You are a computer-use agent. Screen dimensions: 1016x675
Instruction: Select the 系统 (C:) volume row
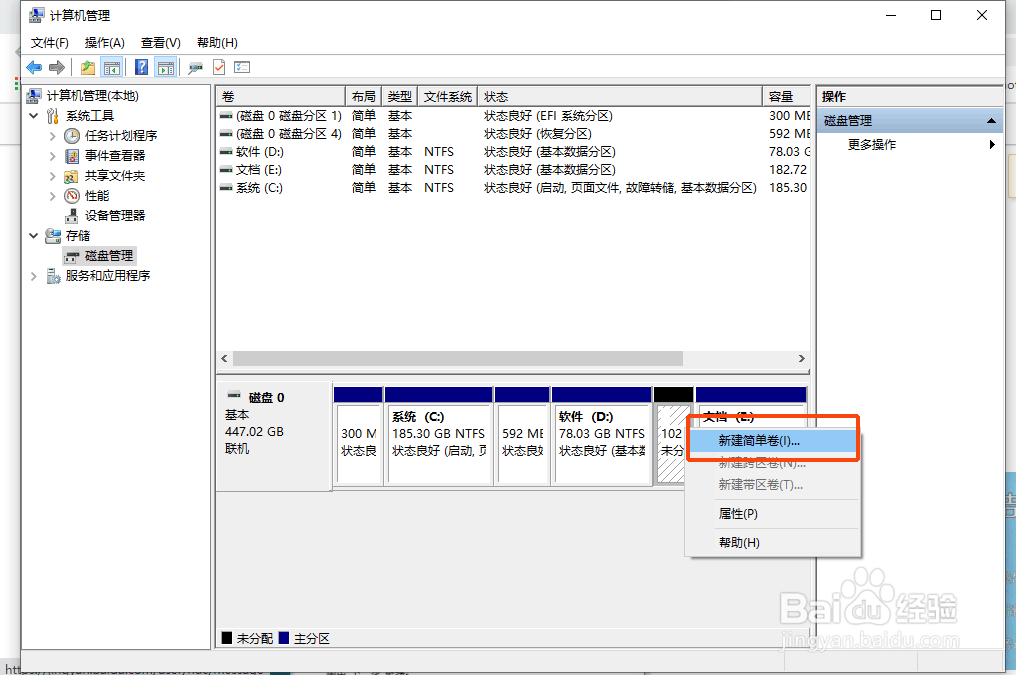[x=514, y=188]
